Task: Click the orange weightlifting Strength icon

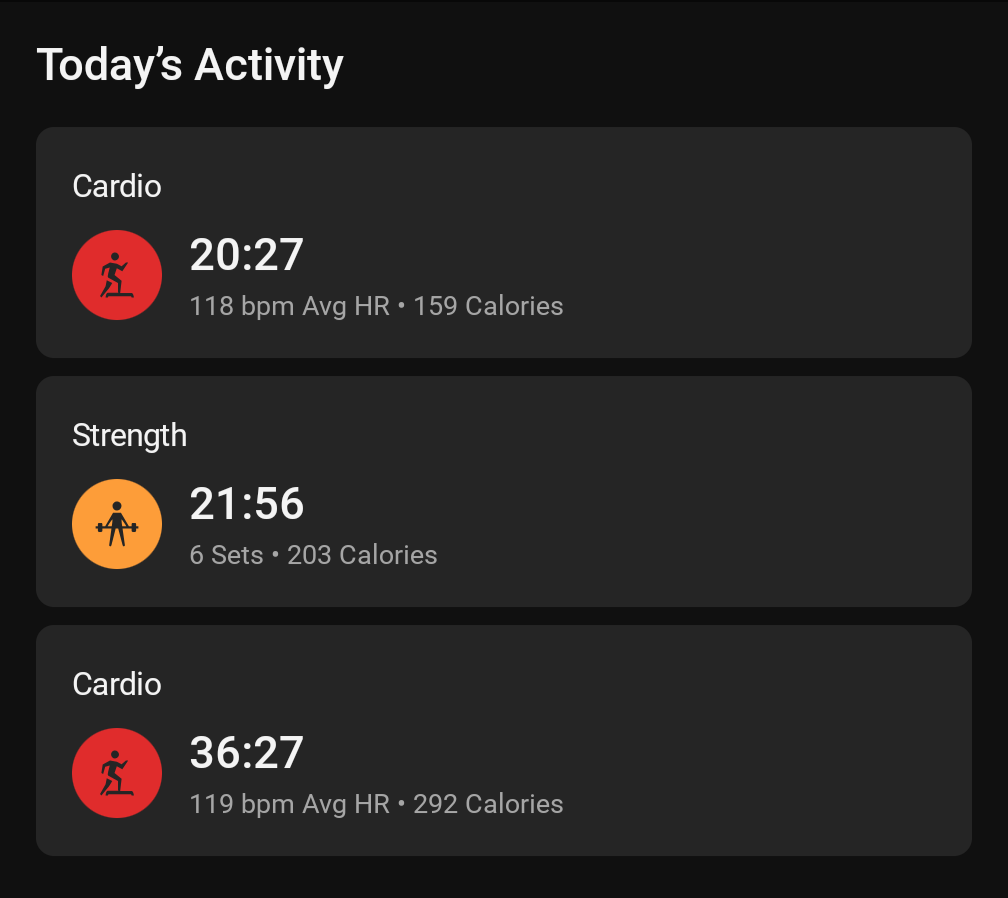Action: [116, 524]
